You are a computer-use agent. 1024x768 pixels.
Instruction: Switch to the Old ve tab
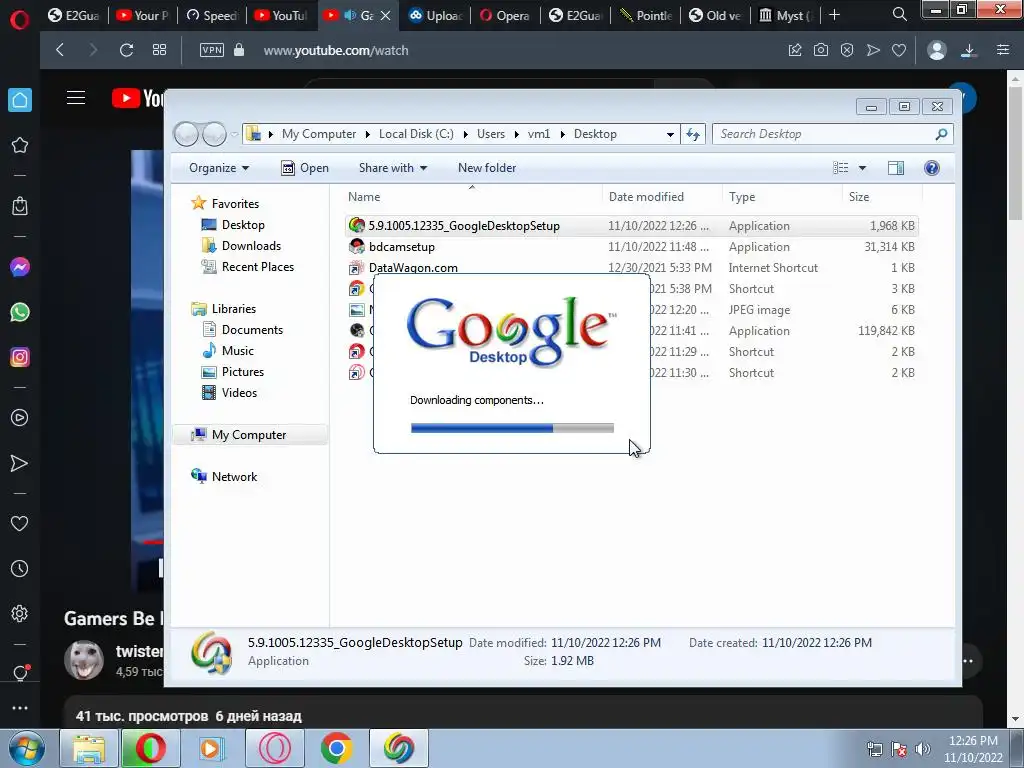pyautogui.click(x=714, y=15)
